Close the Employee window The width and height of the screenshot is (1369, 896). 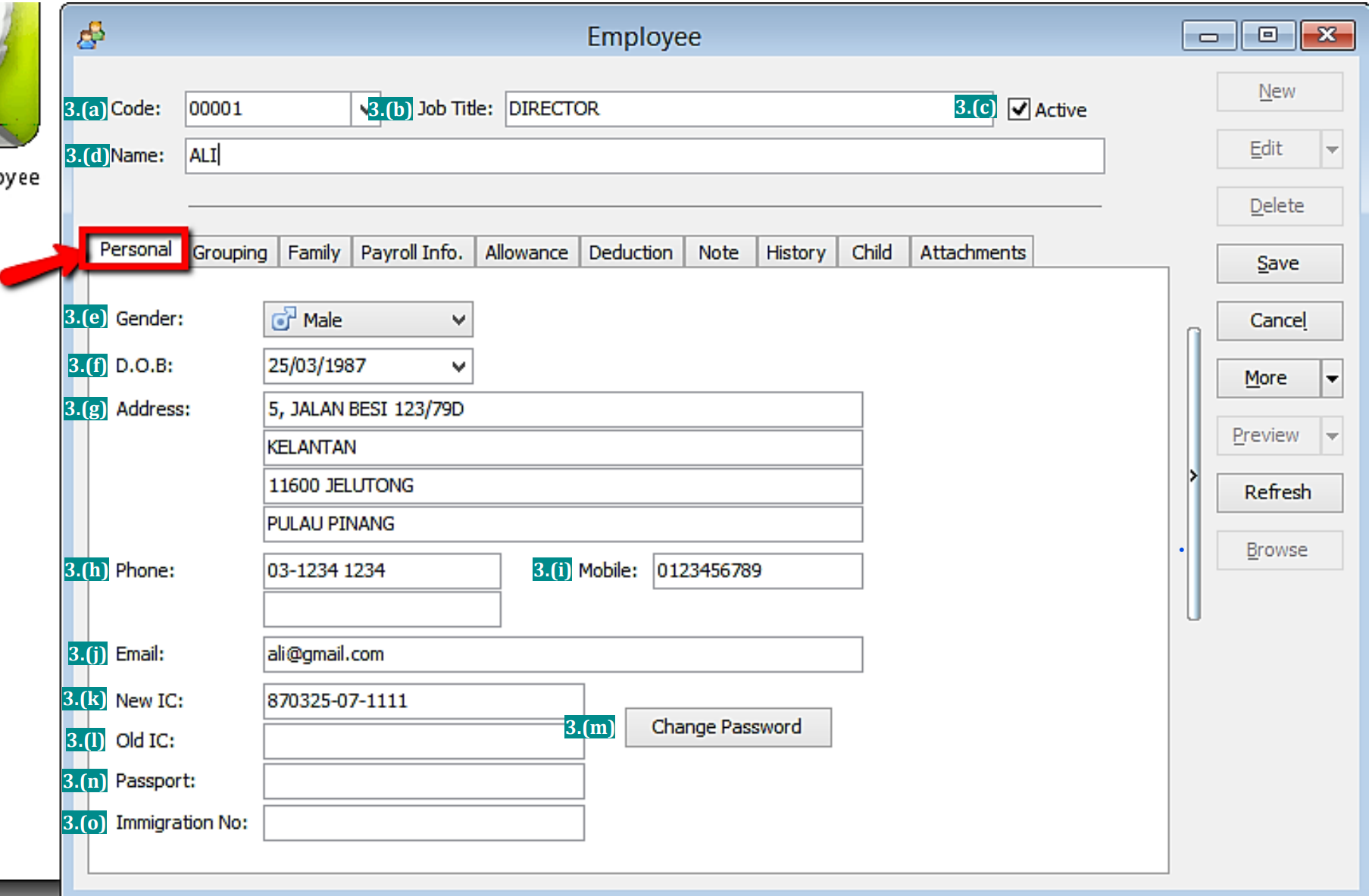tap(1327, 36)
